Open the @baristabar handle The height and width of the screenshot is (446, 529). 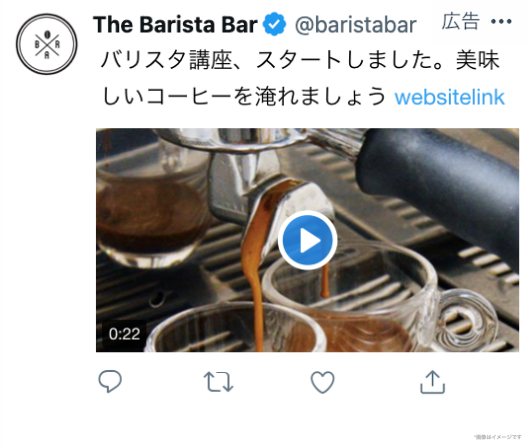(x=356, y=25)
